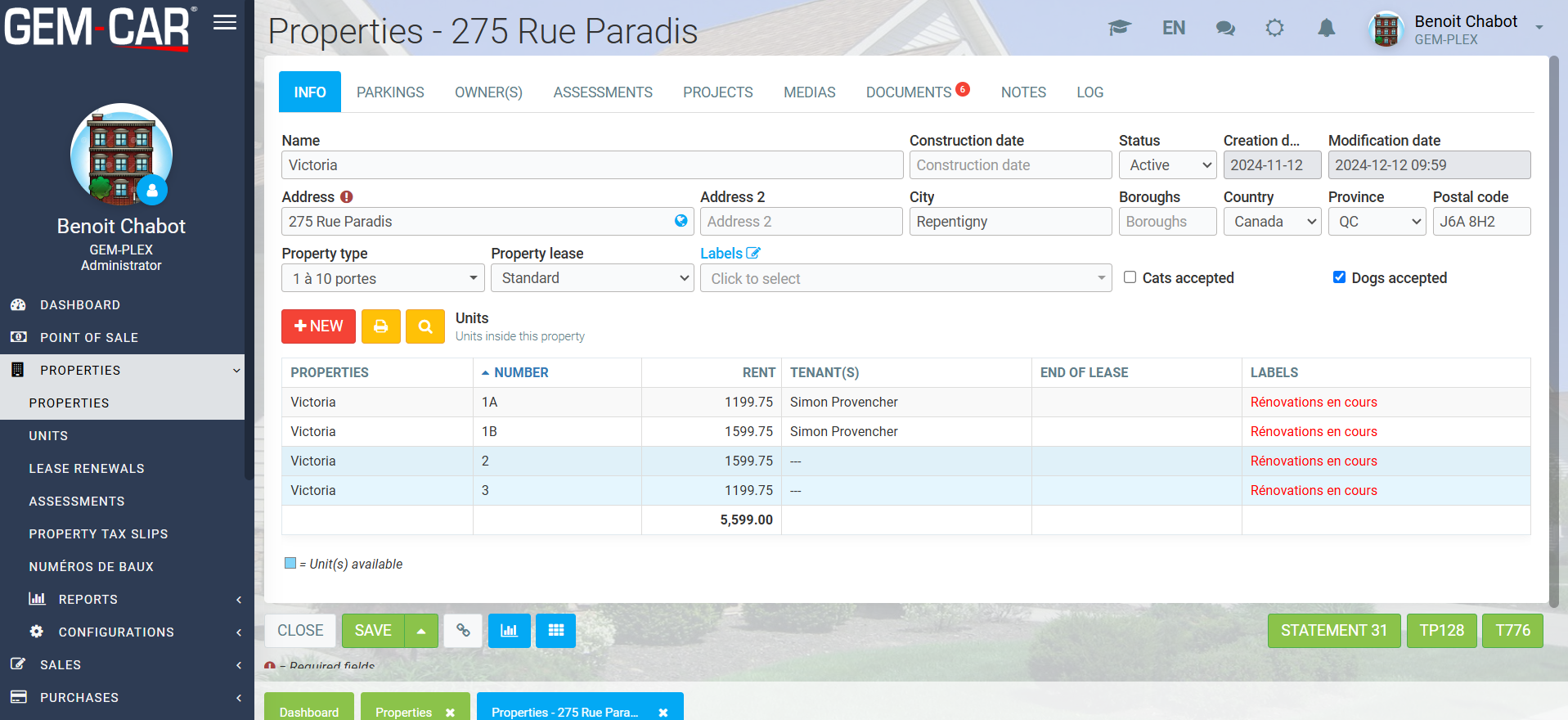
Task: Click the orange print units icon
Action: (380, 326)
